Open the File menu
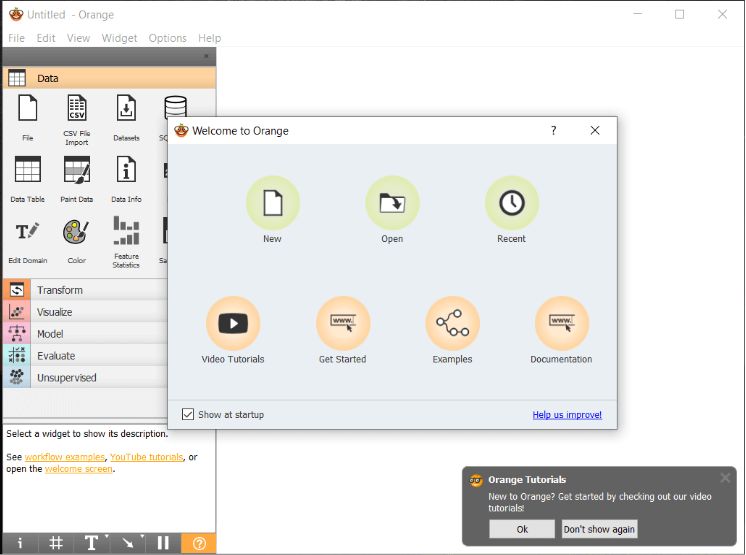The image size is (746, 555). 16,38
